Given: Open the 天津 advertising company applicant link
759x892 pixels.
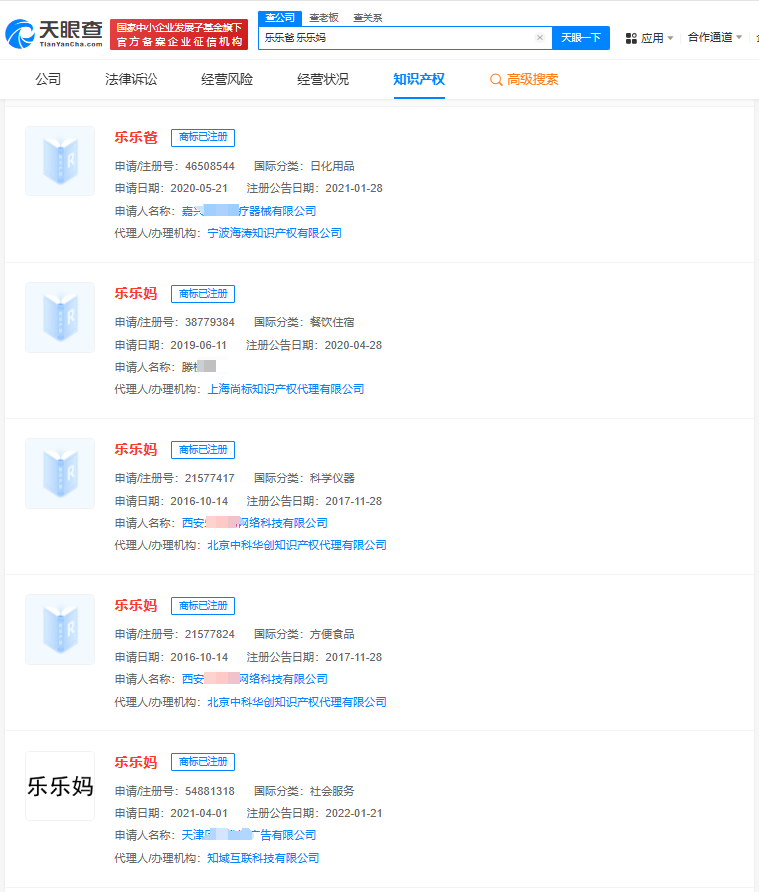Looking at the screenshot, I should (249, 835).
